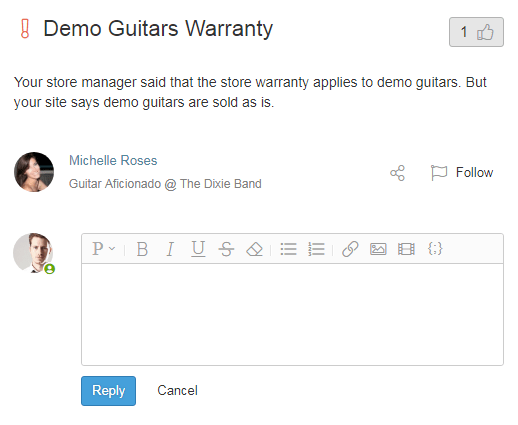Follow the Demo Guitars Warranty topic

(x=462, y=173)
